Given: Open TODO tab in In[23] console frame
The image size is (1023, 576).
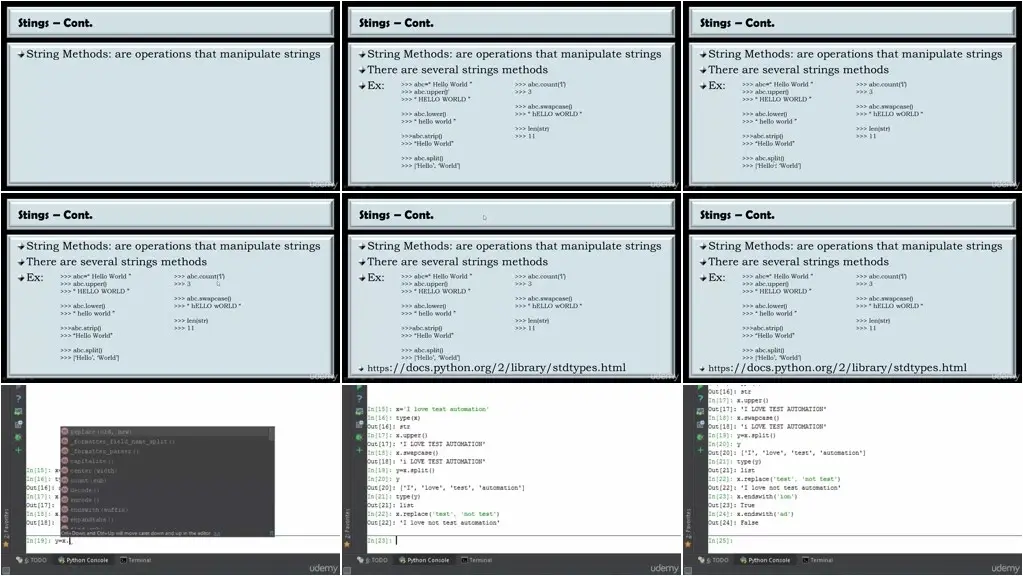Looking at the screenshot, I should click(x=373, y=560).
